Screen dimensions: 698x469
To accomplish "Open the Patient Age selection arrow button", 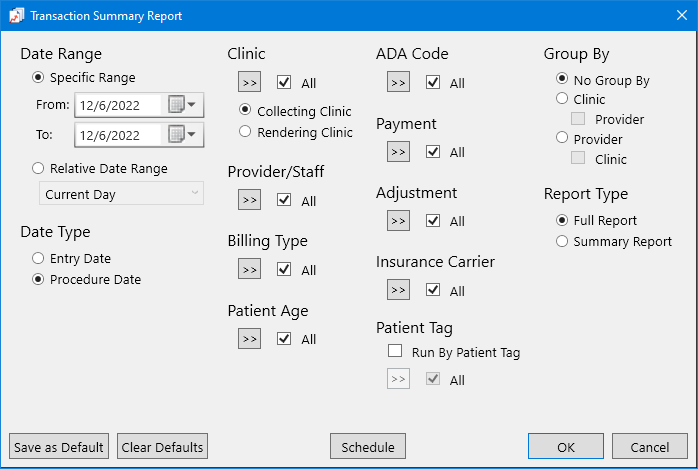I will pos(249,338).
